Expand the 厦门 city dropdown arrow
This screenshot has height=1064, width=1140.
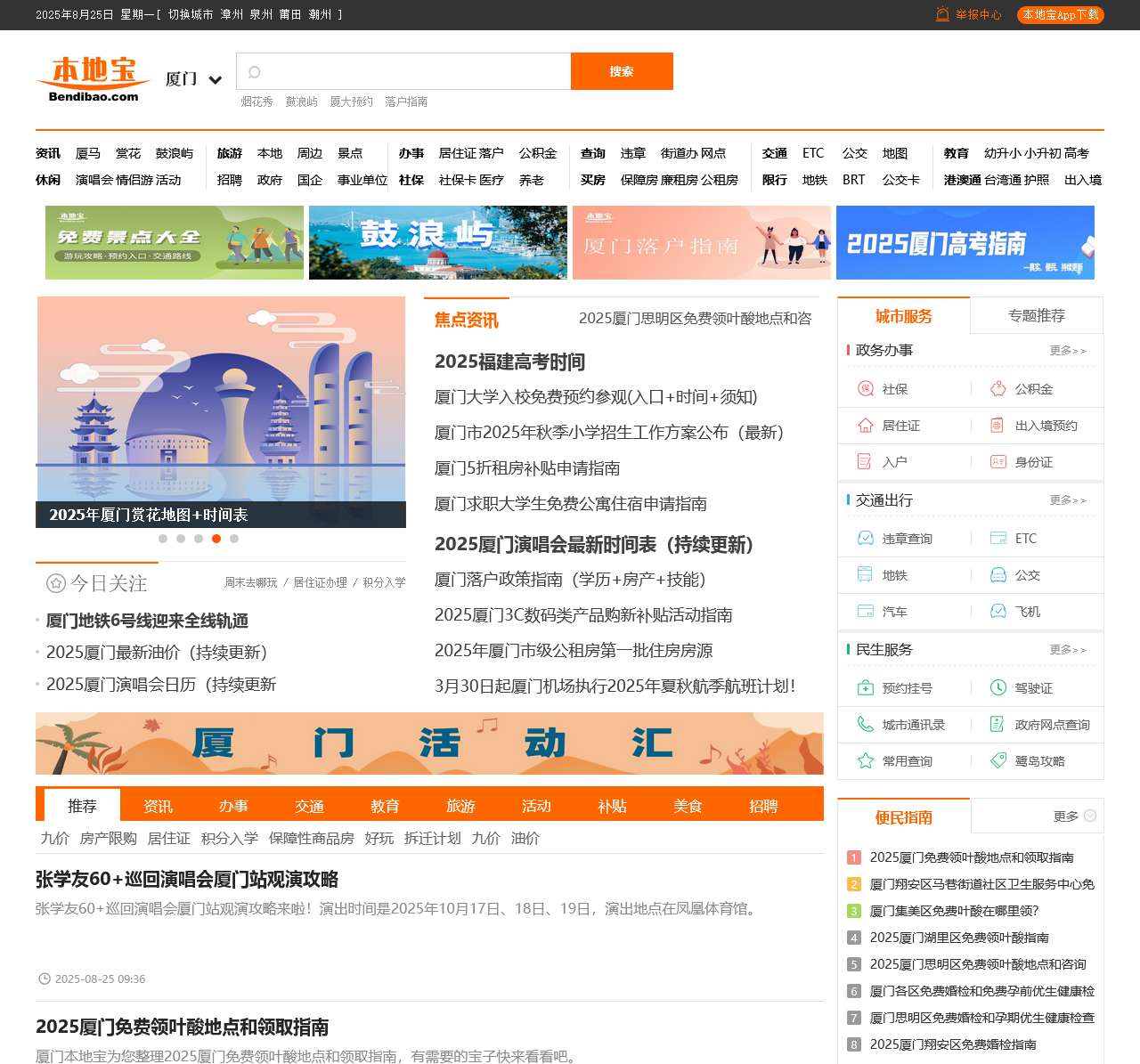(215, 80)
